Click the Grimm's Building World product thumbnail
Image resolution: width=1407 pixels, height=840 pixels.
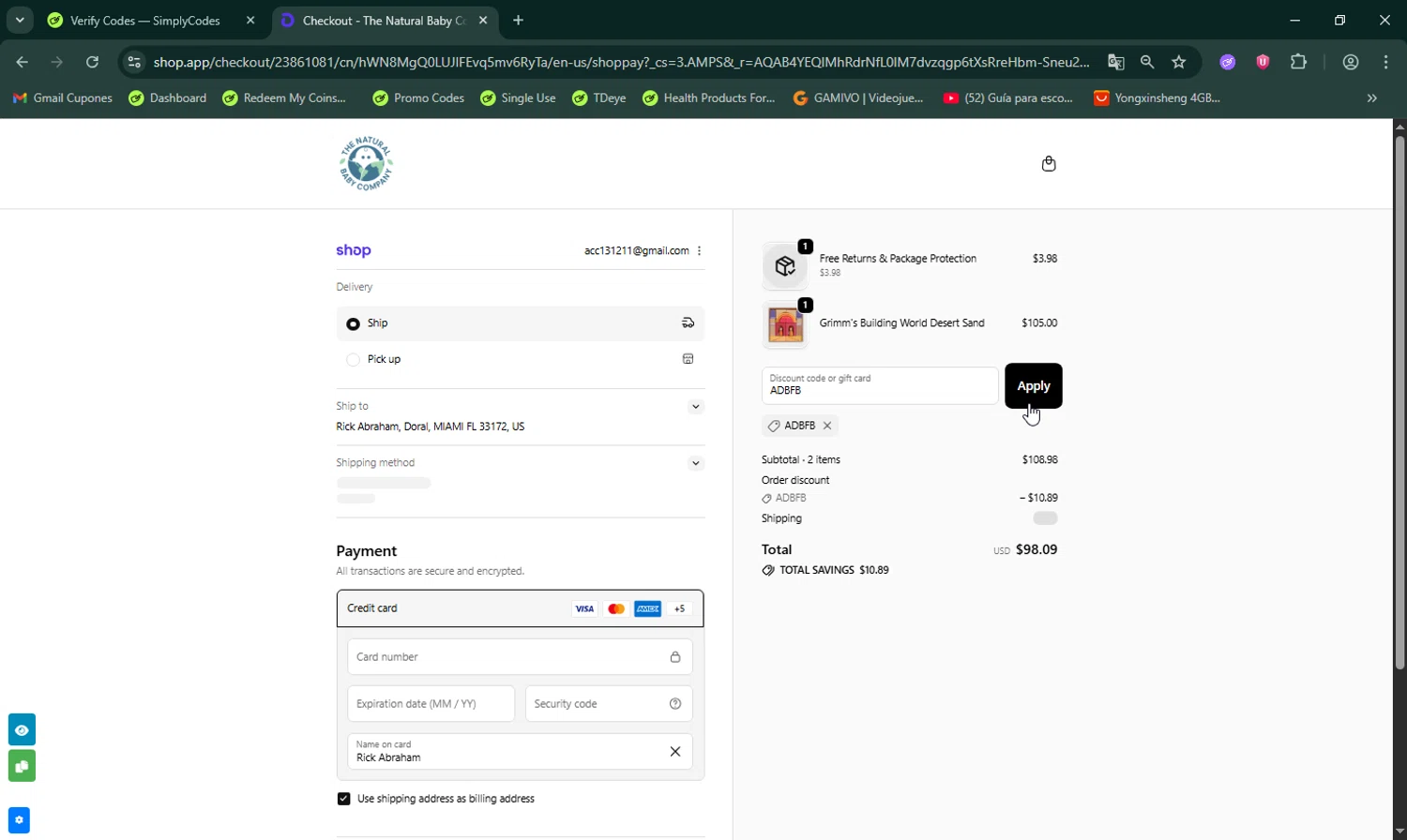785,324
